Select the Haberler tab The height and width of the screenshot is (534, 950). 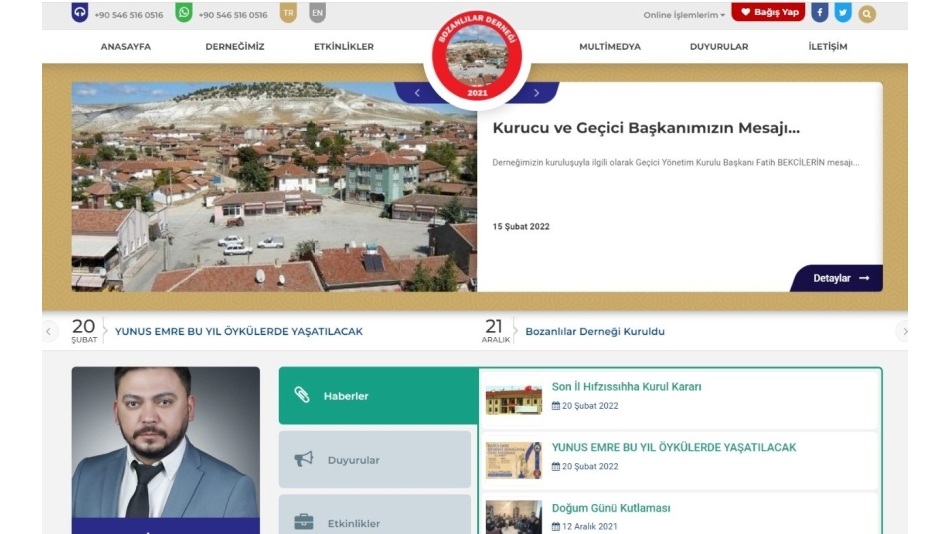click(378, 396)
